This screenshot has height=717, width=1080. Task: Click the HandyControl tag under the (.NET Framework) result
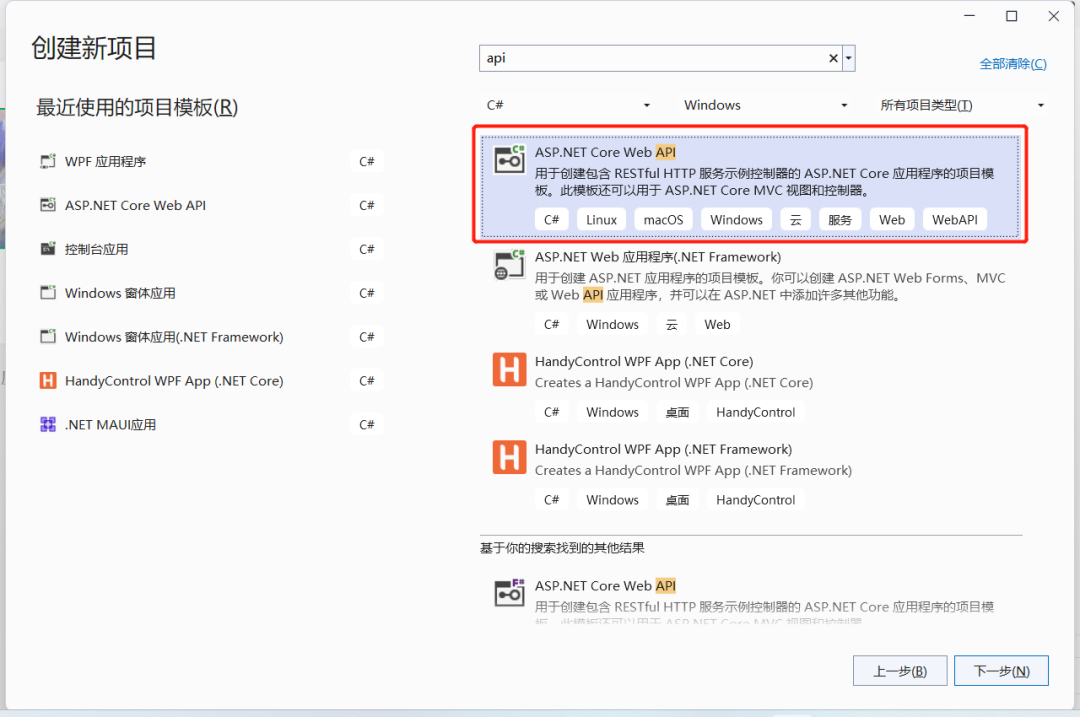756,500
